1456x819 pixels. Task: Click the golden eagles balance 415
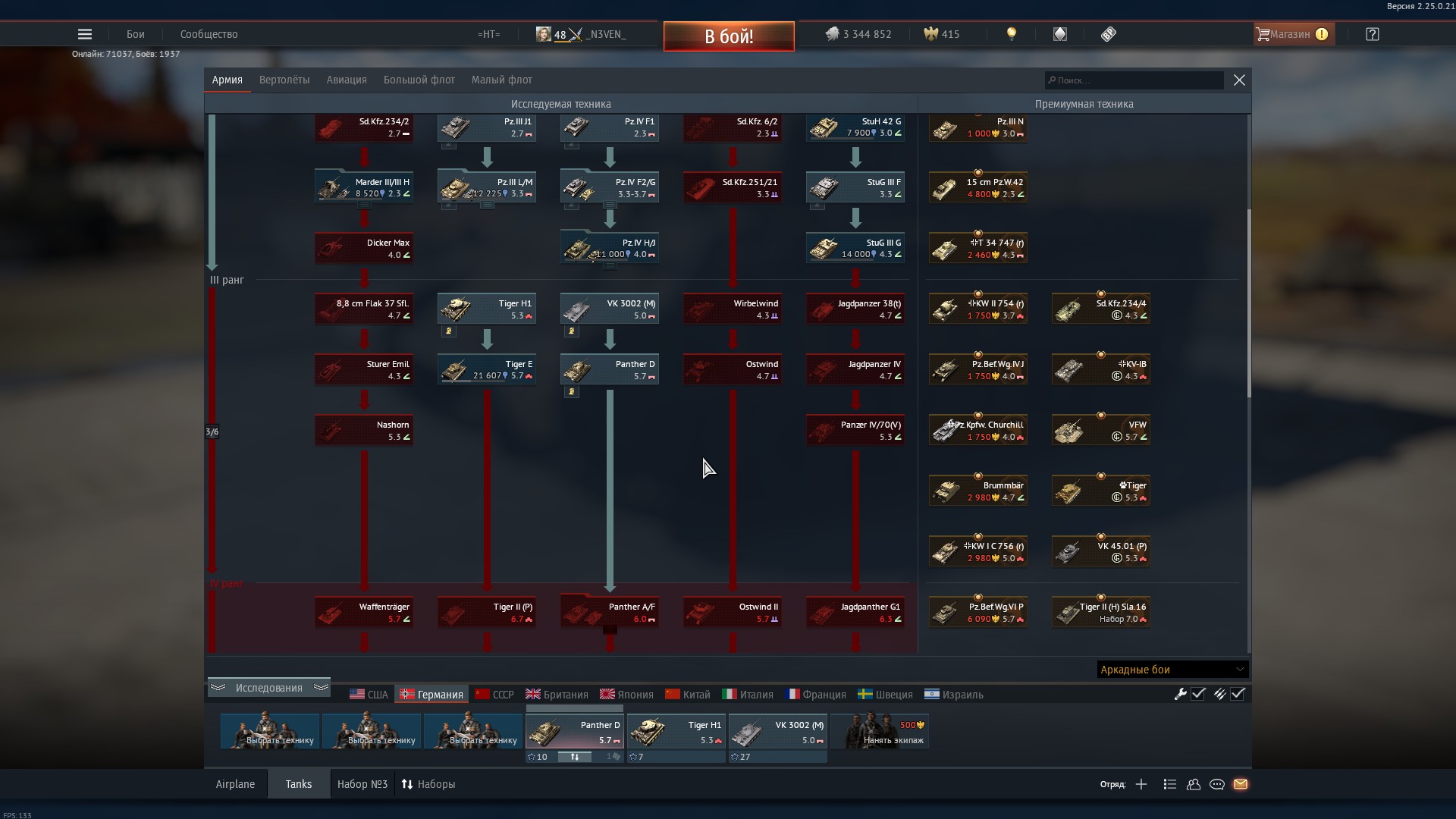coord(942,34)
